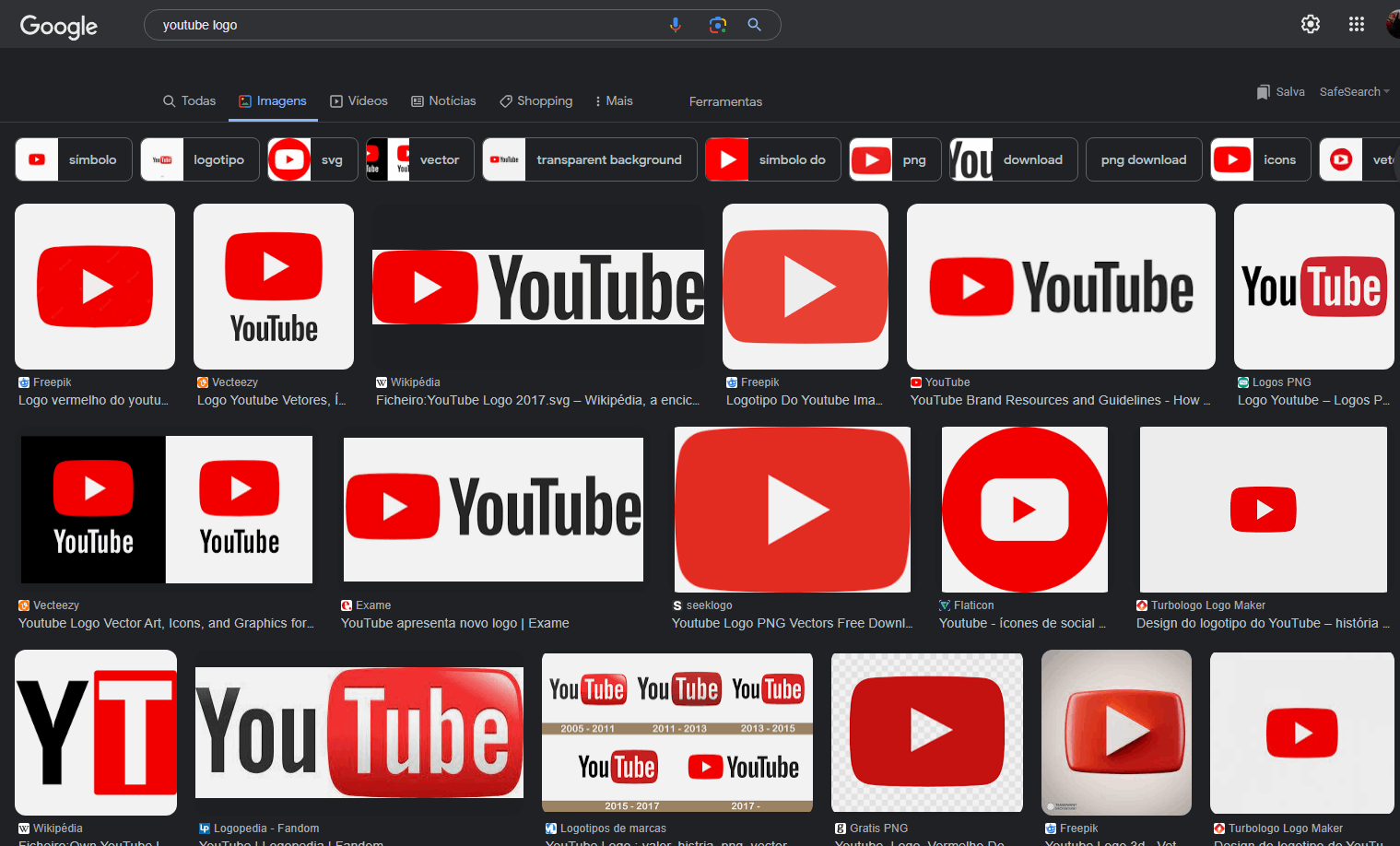Switch to the Shopping tab

pos(535,100)
